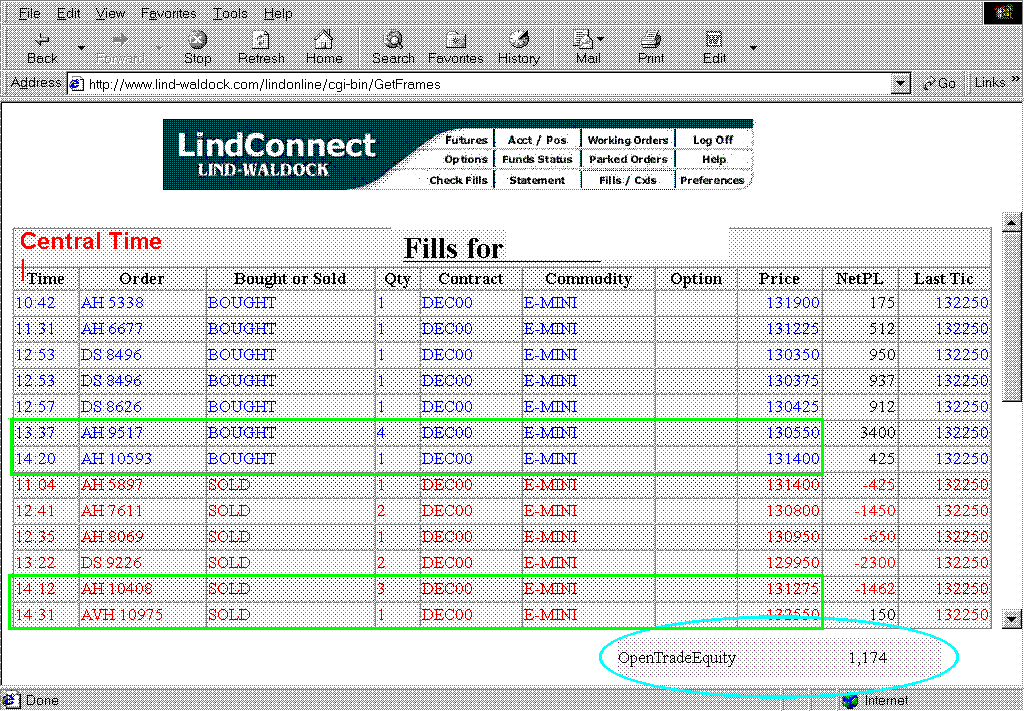
Task: Open Working Orders page
Action: [x=628, y=140]
